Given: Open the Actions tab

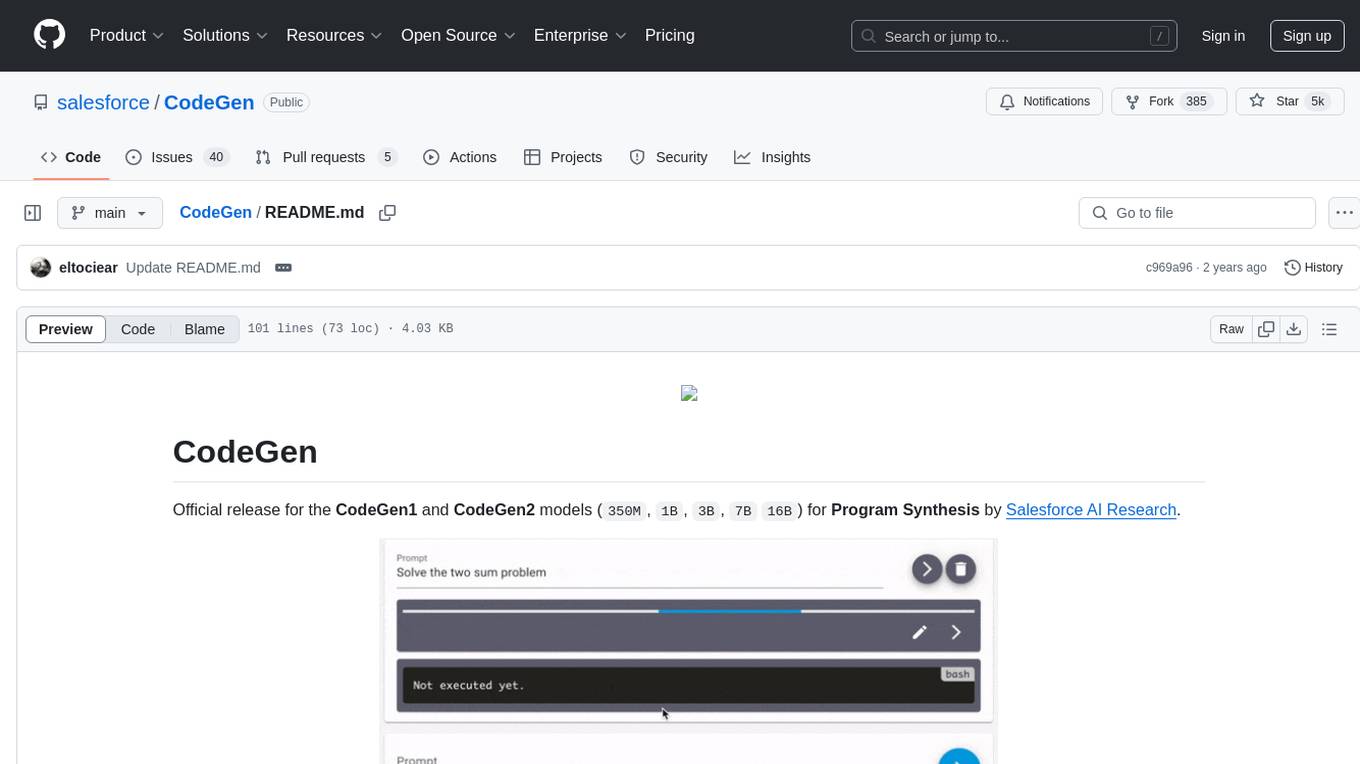Looking at the screenshot, I should 460,157.
